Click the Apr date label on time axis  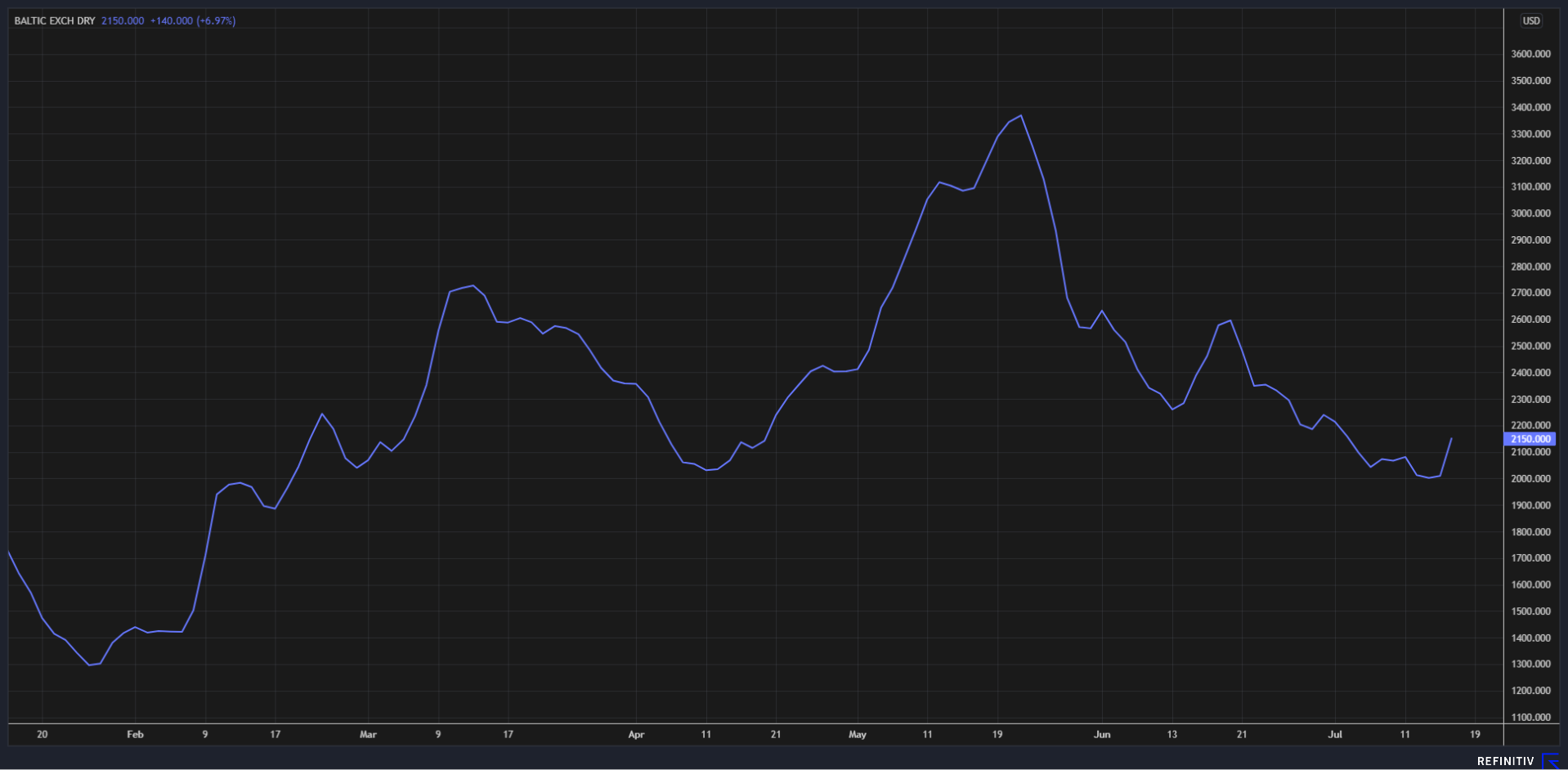(x=636, y=735)
